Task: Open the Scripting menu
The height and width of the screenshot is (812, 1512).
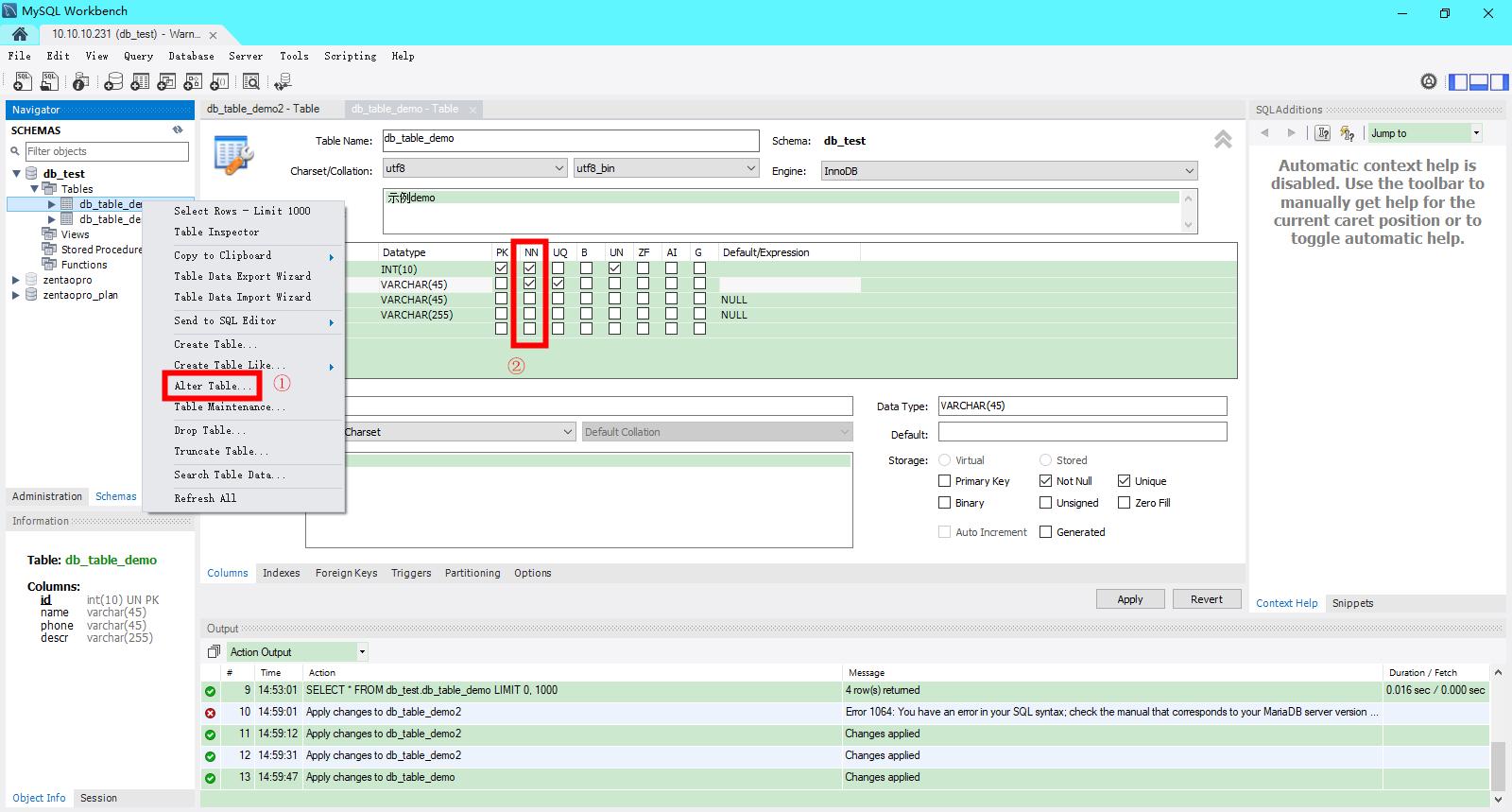Action: tap(350, 56)
